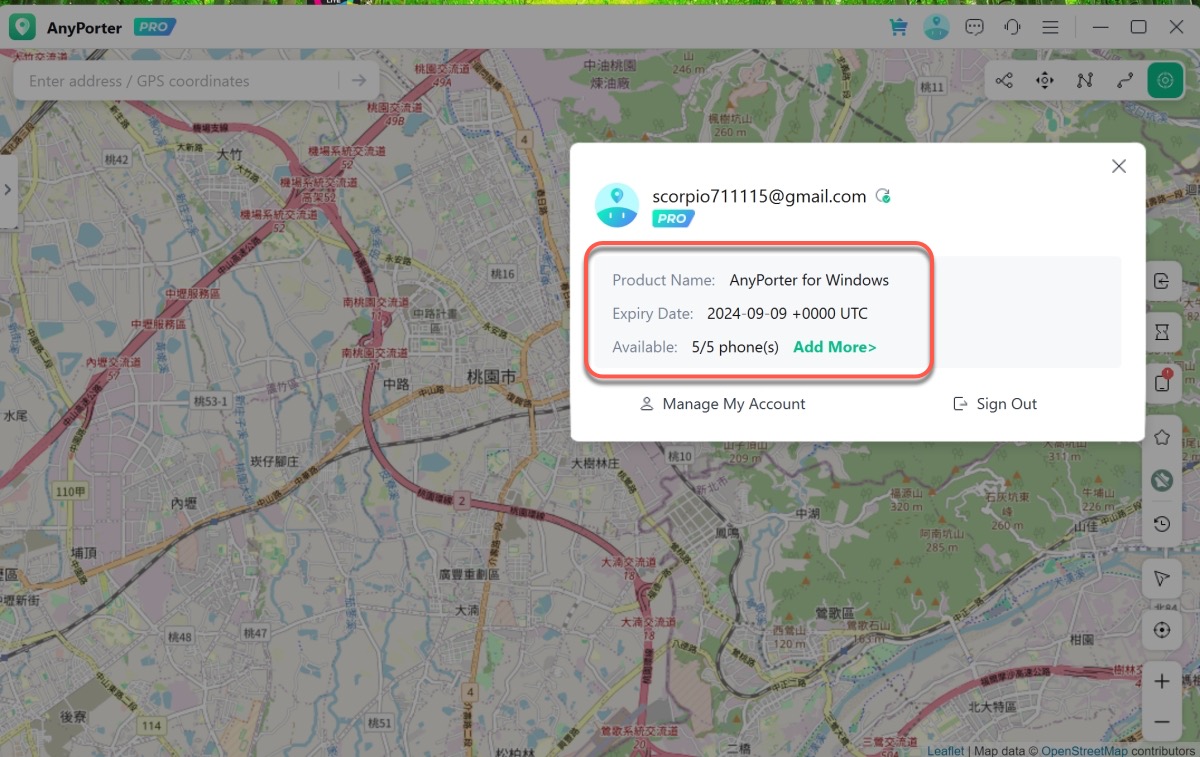Click the paper-plane location arrow icon
1200x757 pixels.
(1161, 579)
